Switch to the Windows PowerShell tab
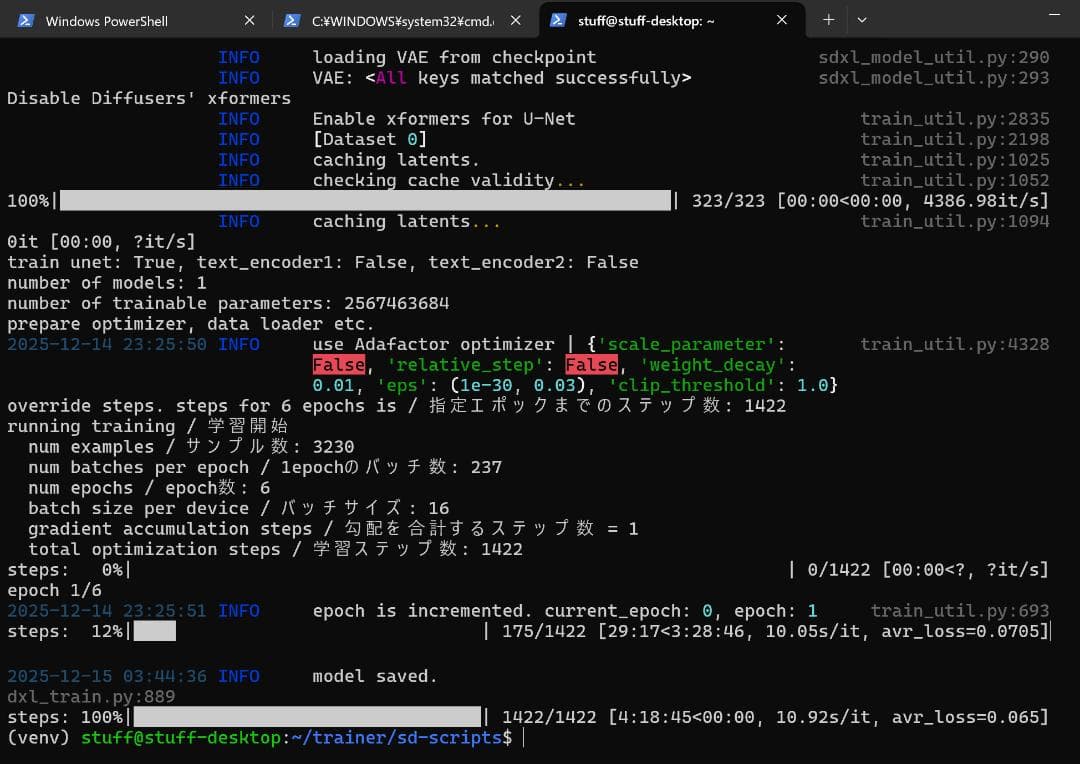1080x764 pixels. pos(107,21)
